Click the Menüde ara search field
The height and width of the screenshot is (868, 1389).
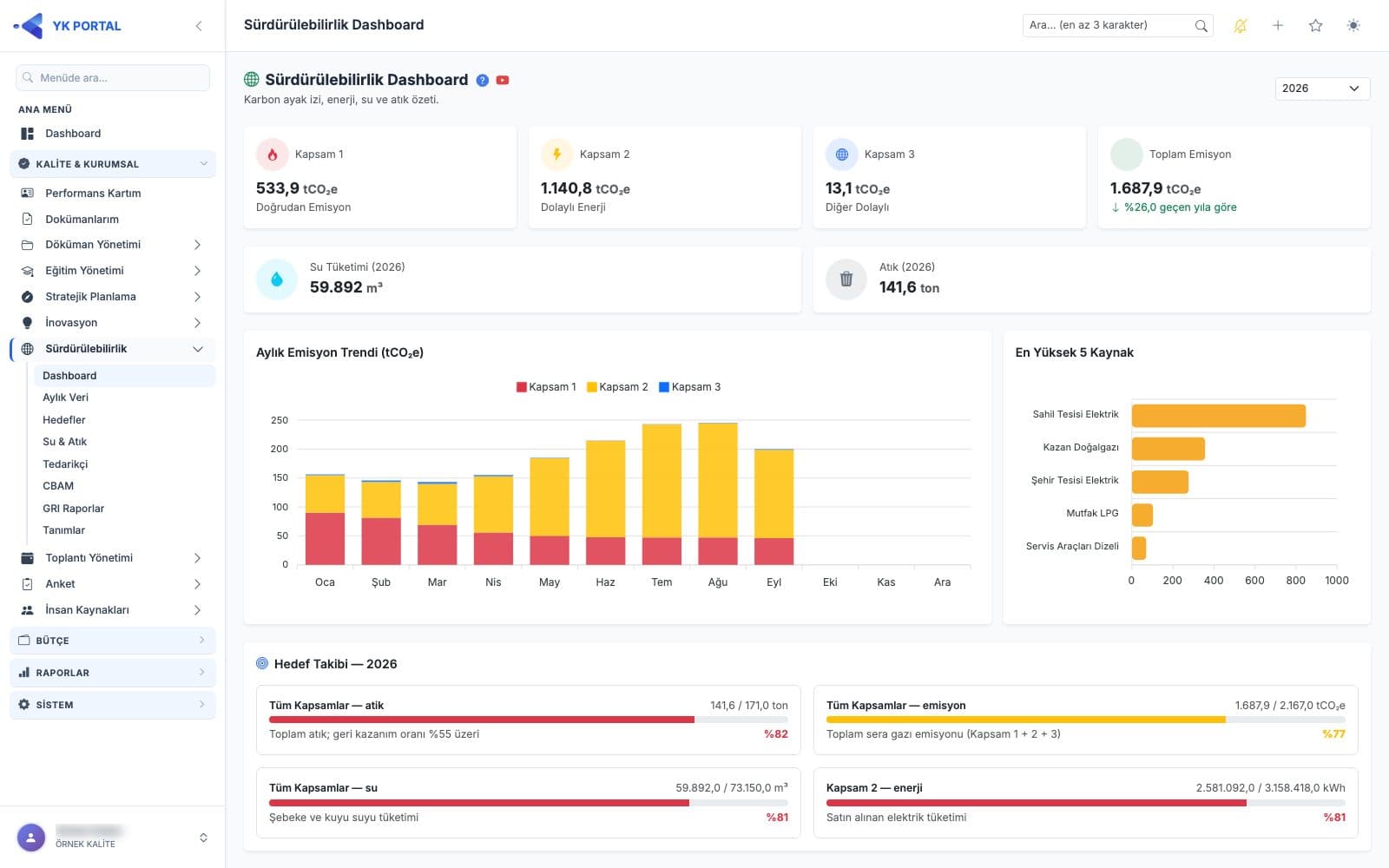[x=113, y=77]
